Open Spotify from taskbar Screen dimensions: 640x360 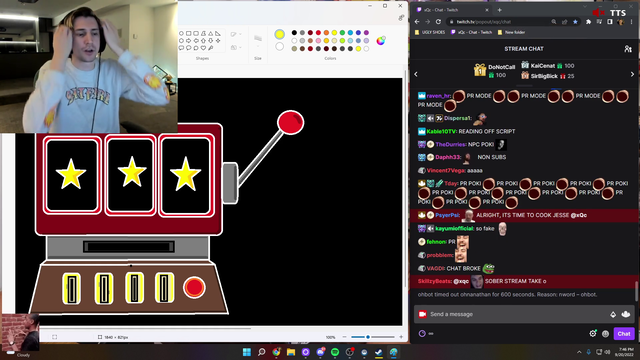(335, 352)
